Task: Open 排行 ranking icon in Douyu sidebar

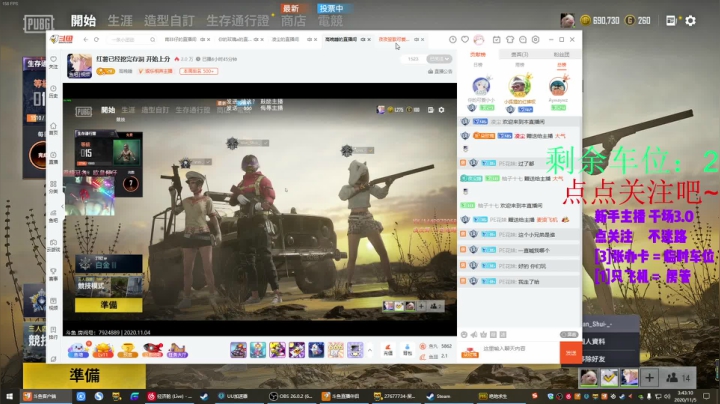Action: [x=53, y=330]
